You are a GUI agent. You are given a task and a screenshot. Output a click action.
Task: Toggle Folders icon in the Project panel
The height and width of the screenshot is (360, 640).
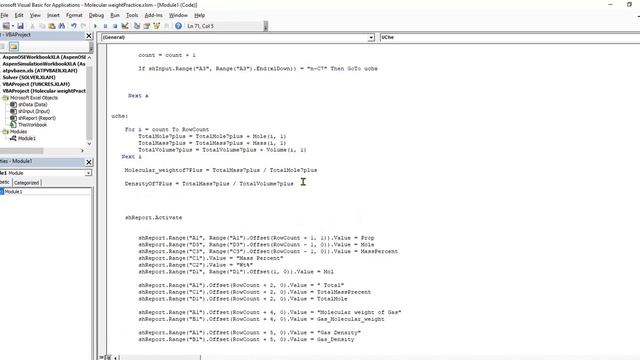point(13,46)
